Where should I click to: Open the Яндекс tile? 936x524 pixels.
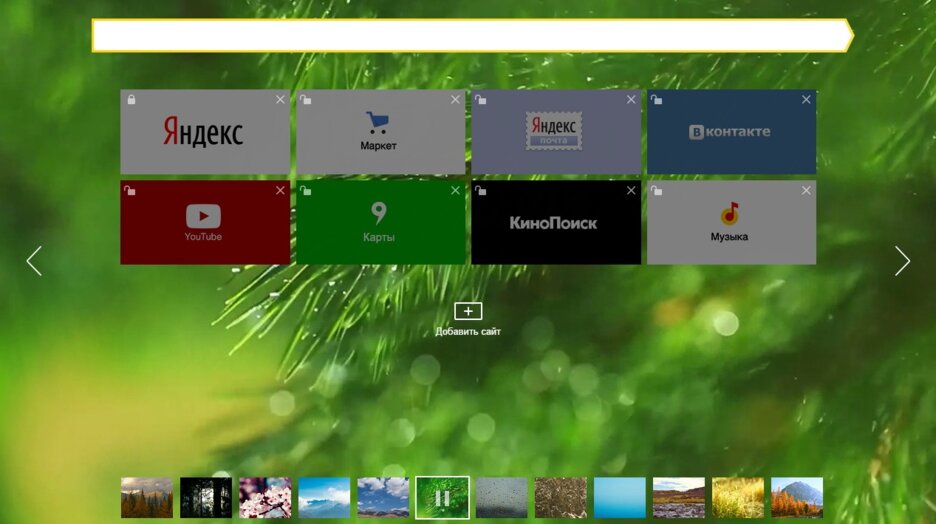coord(204,133)
